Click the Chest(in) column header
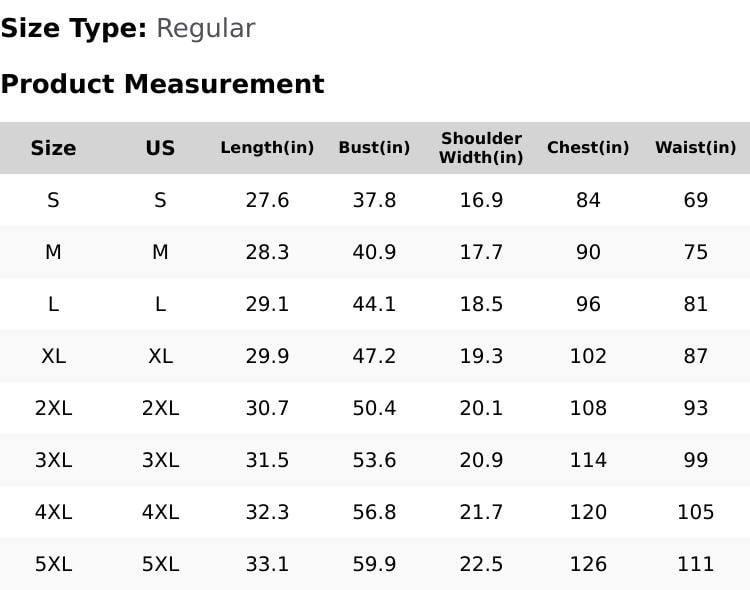Screen dimensions: 750x590 pyautogui.click(x=588, y=148)
